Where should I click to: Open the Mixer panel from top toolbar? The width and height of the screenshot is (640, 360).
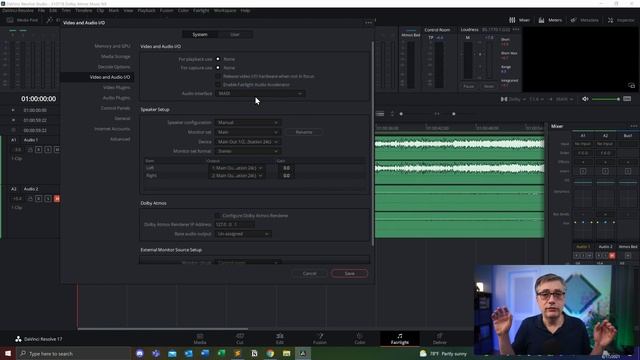tap(519, 20)
